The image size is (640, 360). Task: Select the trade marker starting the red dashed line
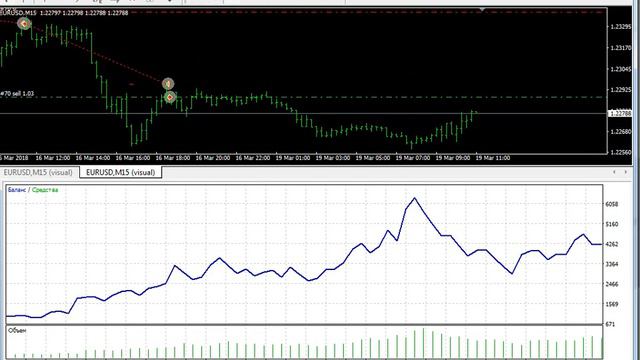click(24, 24)
